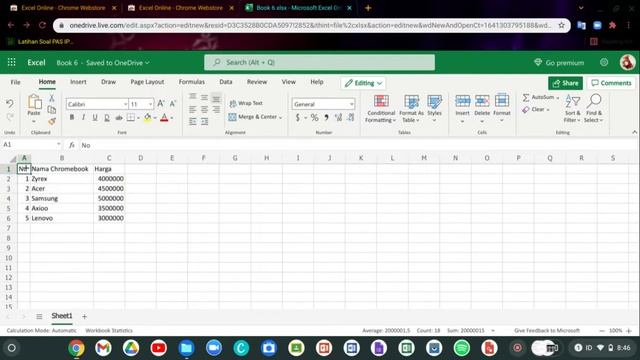Switch to the Formulas tab
Viewport: 640px width, 360px height.
(x=191, y=82)
